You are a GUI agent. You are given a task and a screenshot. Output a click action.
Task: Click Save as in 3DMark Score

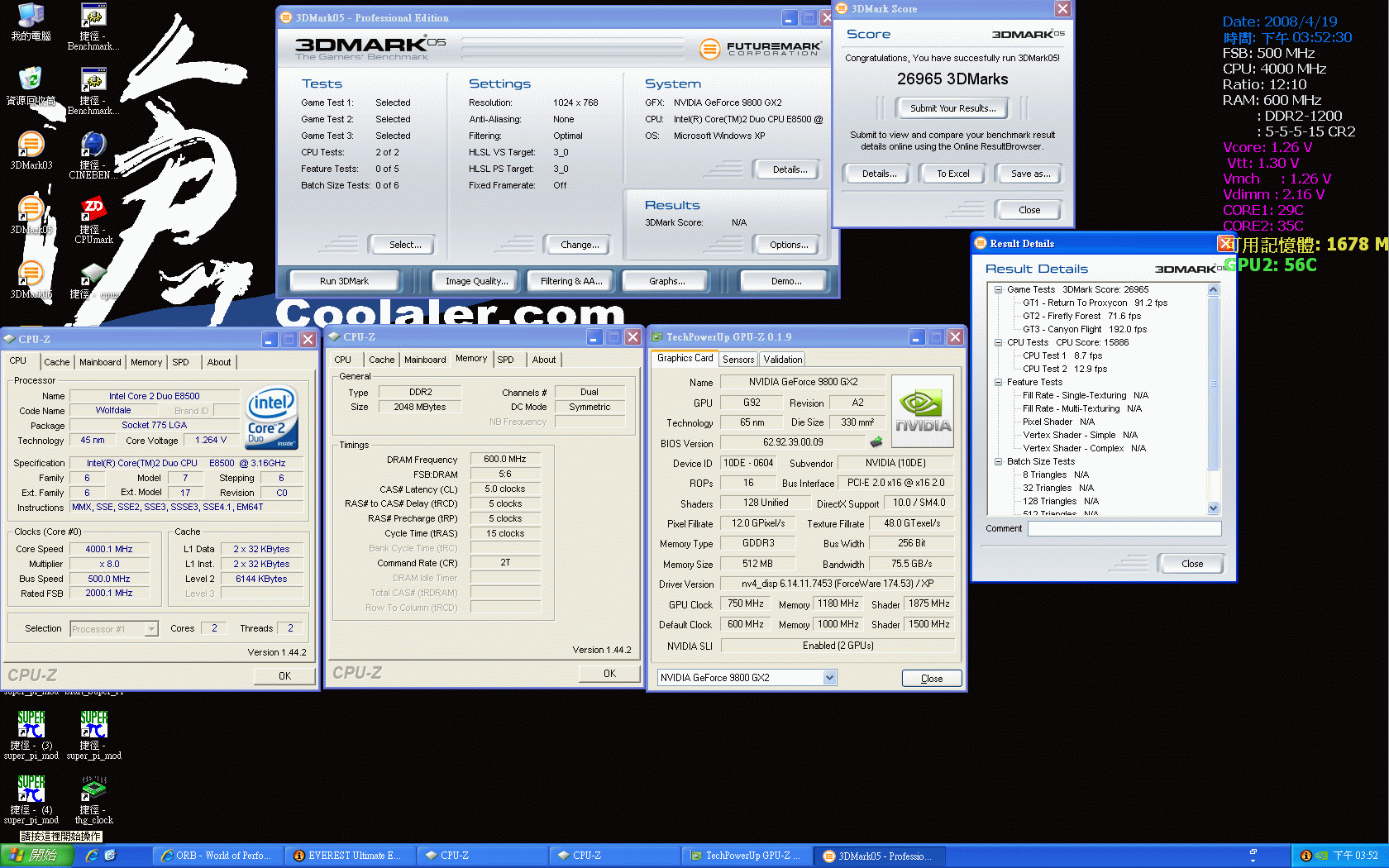(1030, 174)
